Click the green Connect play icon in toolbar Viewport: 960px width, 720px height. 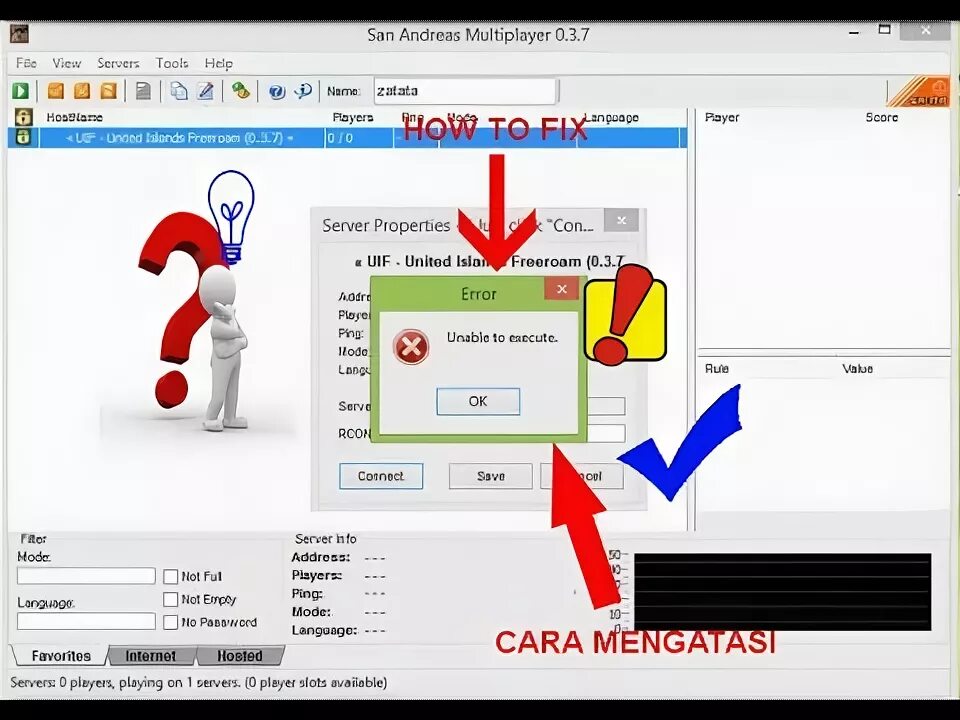click(20, 91)
